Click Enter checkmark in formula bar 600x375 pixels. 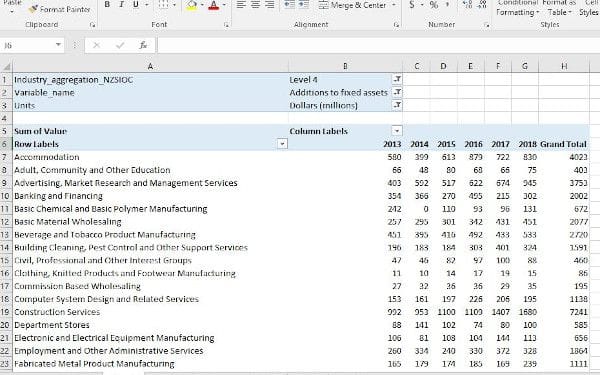[120, 45]
